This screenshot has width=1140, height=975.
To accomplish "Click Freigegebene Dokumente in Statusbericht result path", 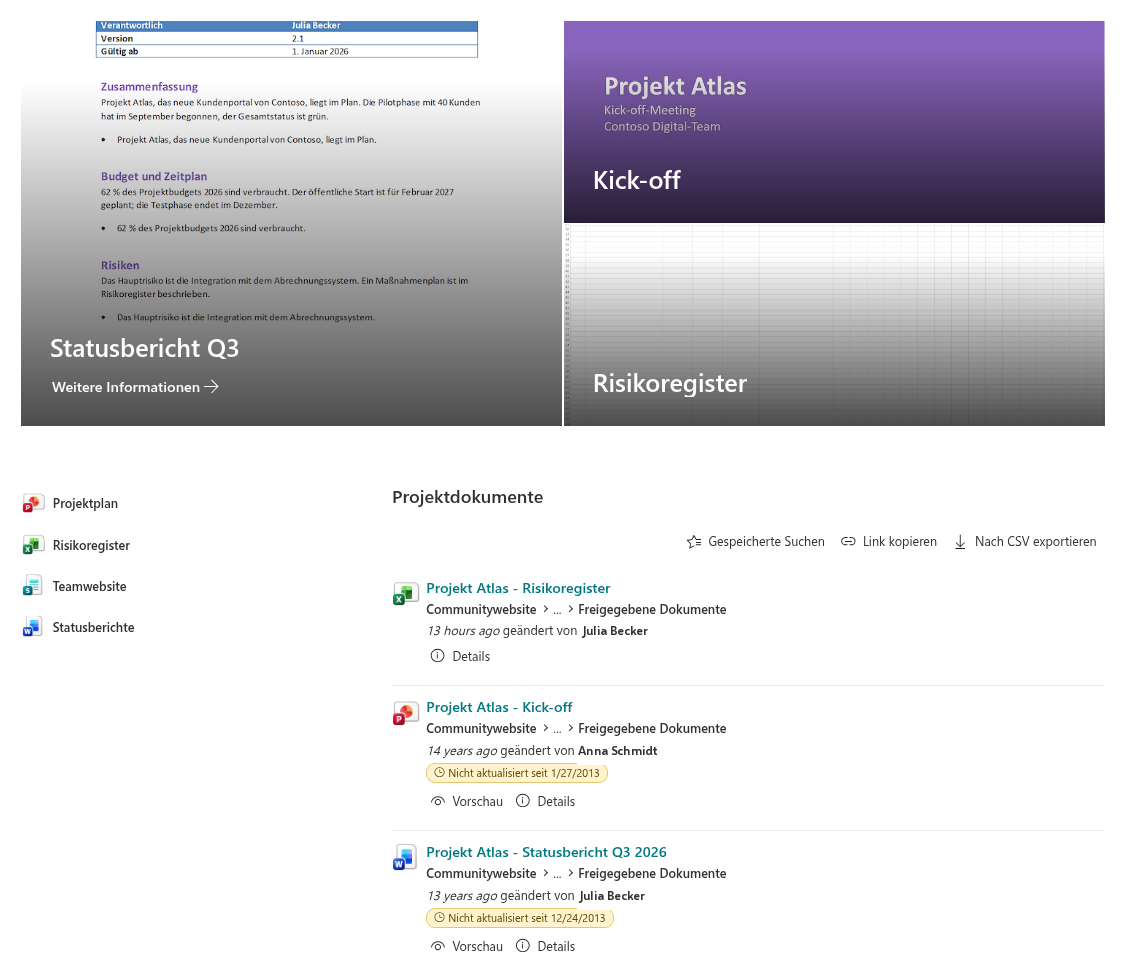I will click(652, 873).
